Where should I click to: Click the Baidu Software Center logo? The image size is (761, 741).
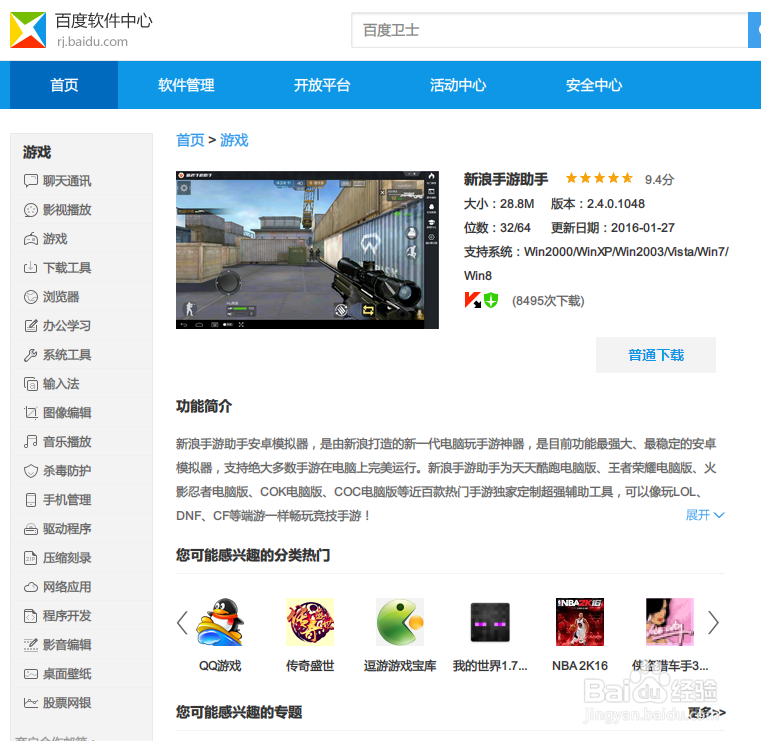coord(28,30)
